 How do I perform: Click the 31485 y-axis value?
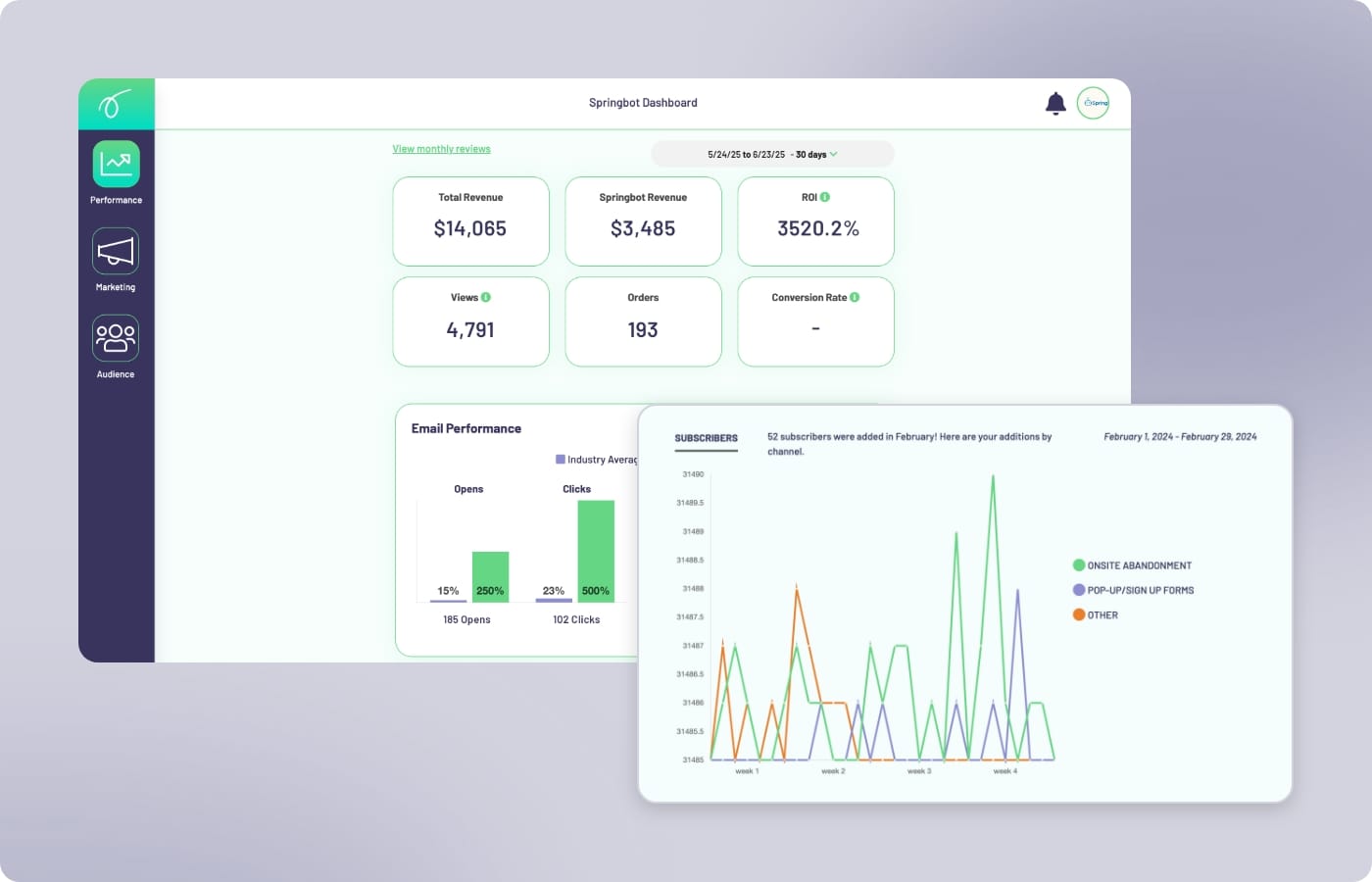point(693,759)
